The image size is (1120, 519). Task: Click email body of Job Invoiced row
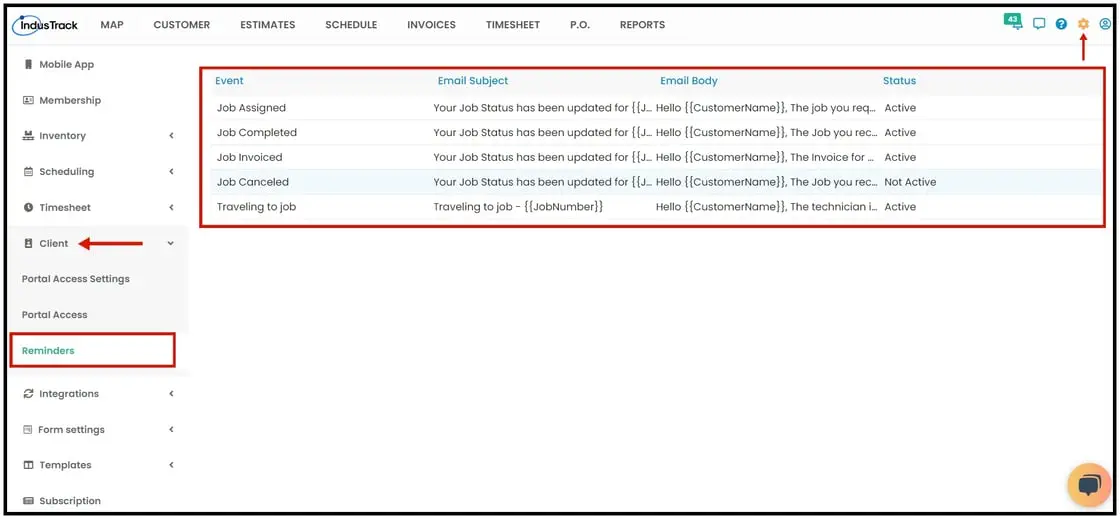tap(766, 157)
